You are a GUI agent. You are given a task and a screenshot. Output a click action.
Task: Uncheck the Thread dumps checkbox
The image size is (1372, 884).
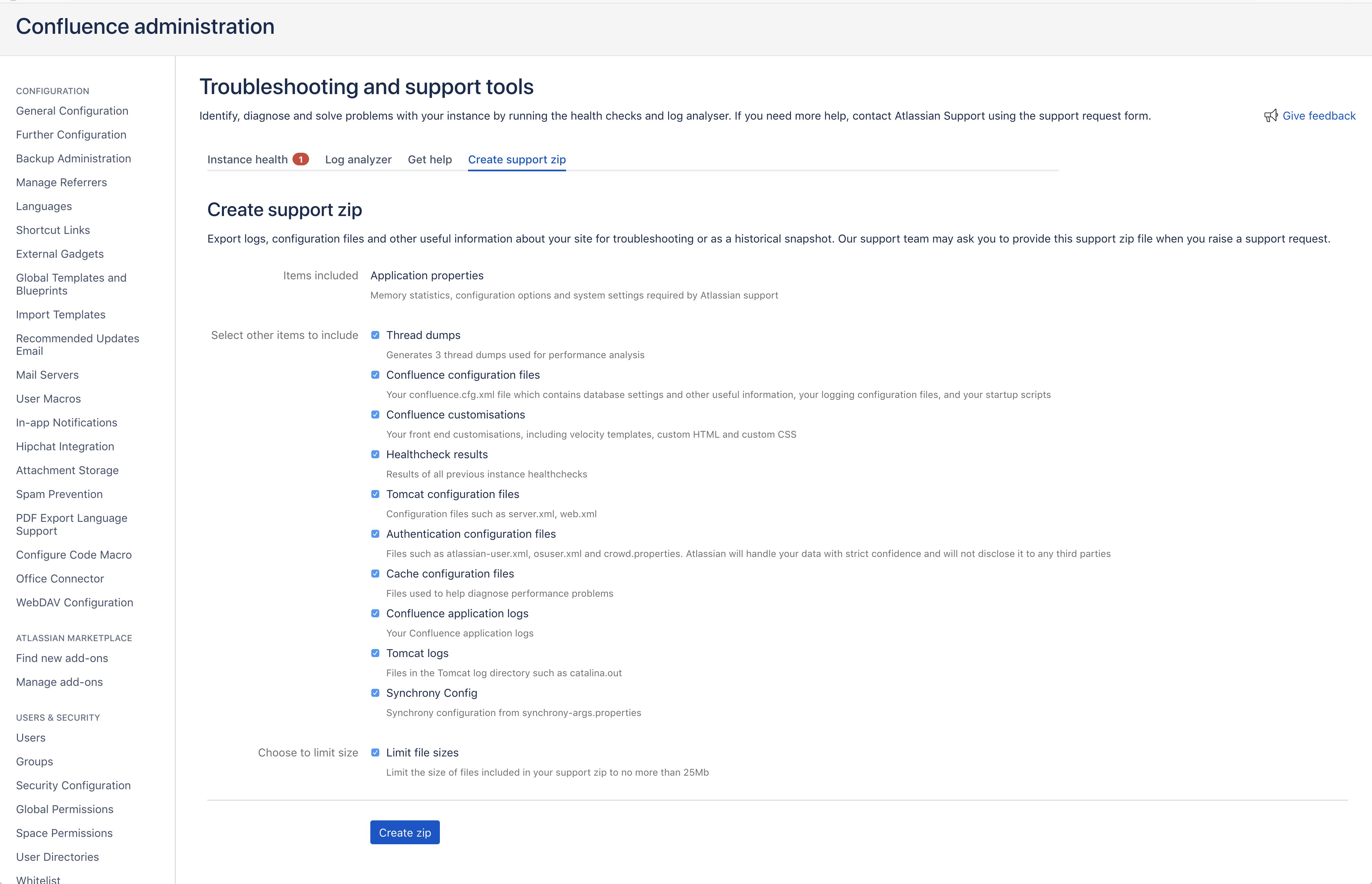pyautogui.click(x=375, y=335)
